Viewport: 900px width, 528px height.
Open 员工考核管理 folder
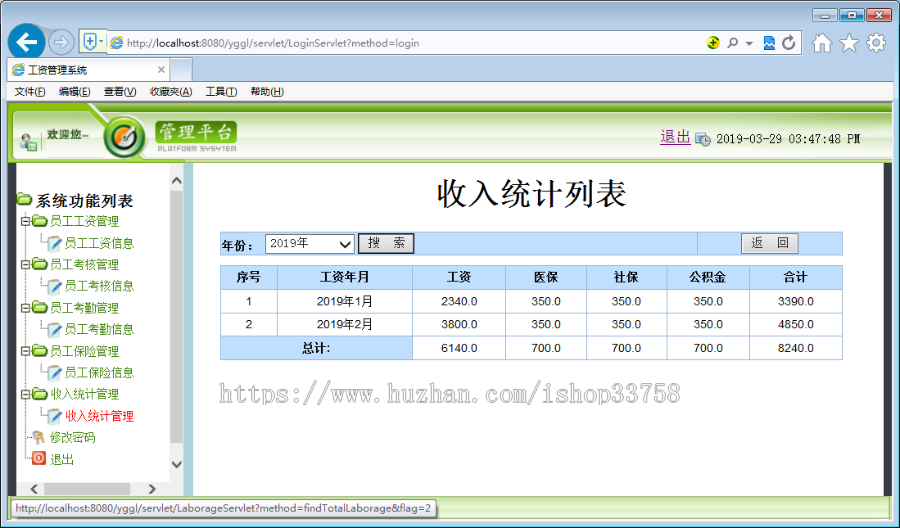click(84, 265)
